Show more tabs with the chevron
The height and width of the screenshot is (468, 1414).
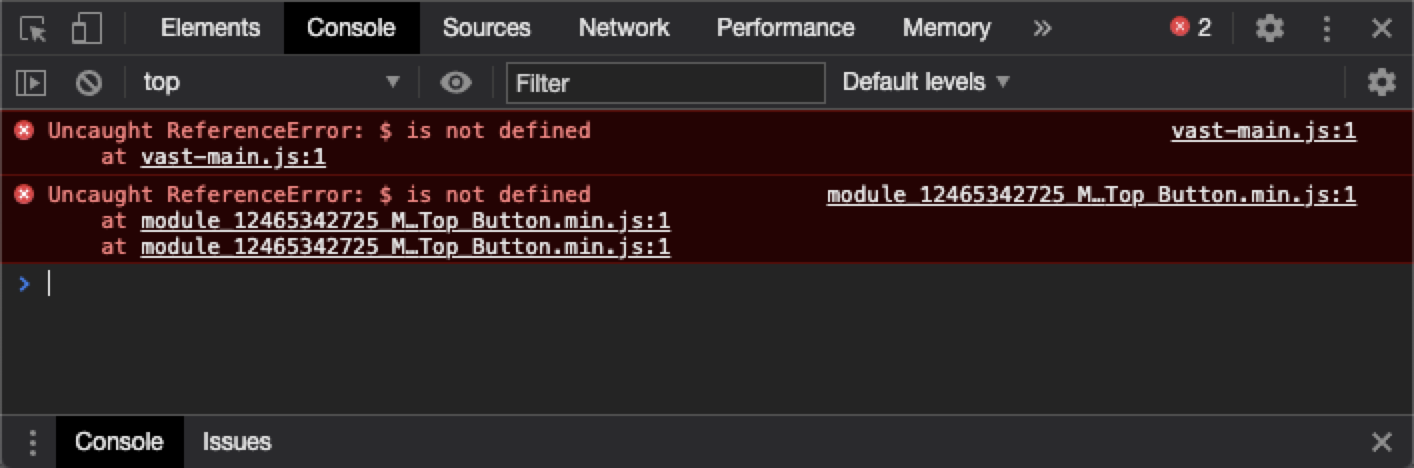(1042, 29)
